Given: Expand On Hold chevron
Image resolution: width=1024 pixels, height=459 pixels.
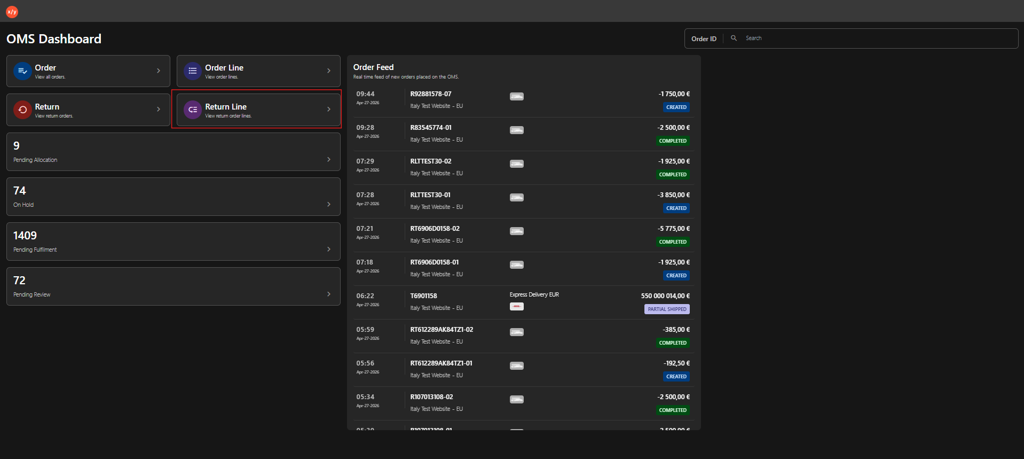Looking at the screenshot, I should click(x=328, y=204).
